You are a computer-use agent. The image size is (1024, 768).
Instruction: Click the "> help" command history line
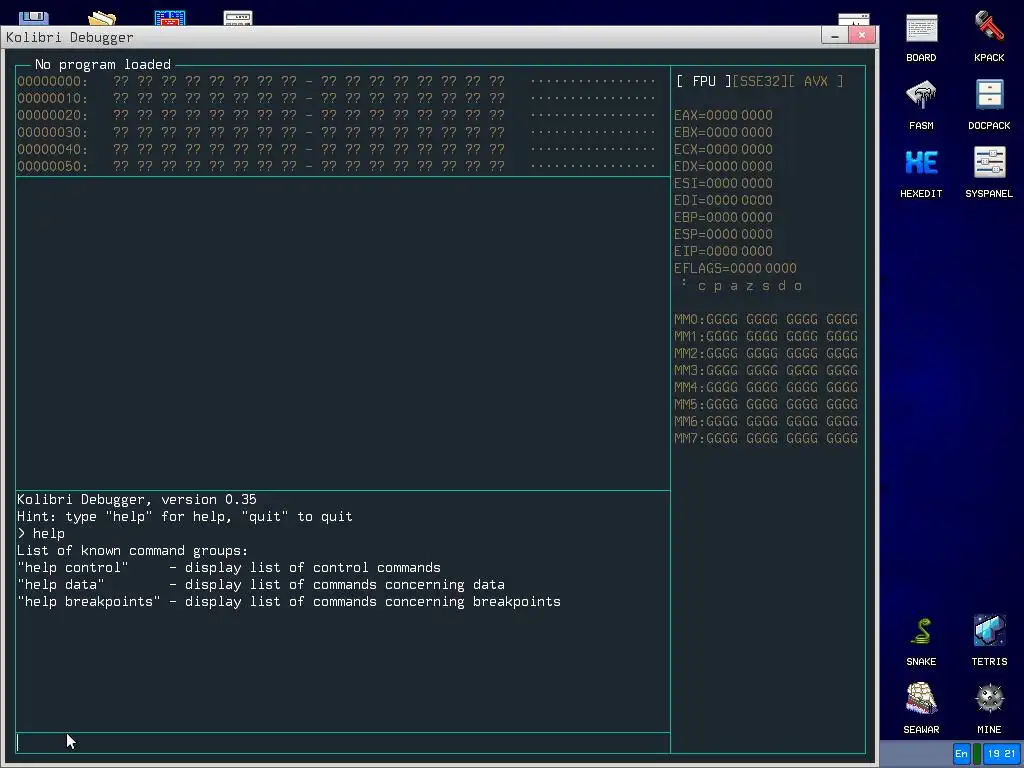(x=41, y=534)
